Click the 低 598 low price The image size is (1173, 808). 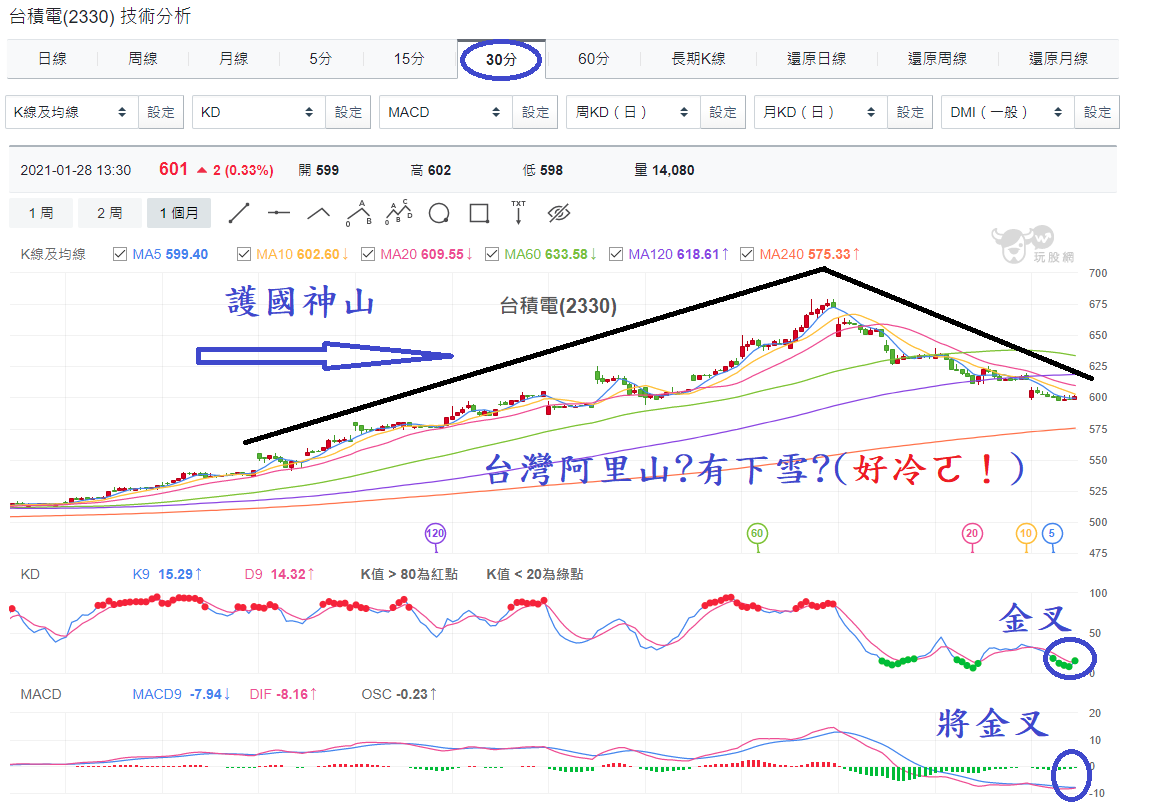[x=542, y=171]
